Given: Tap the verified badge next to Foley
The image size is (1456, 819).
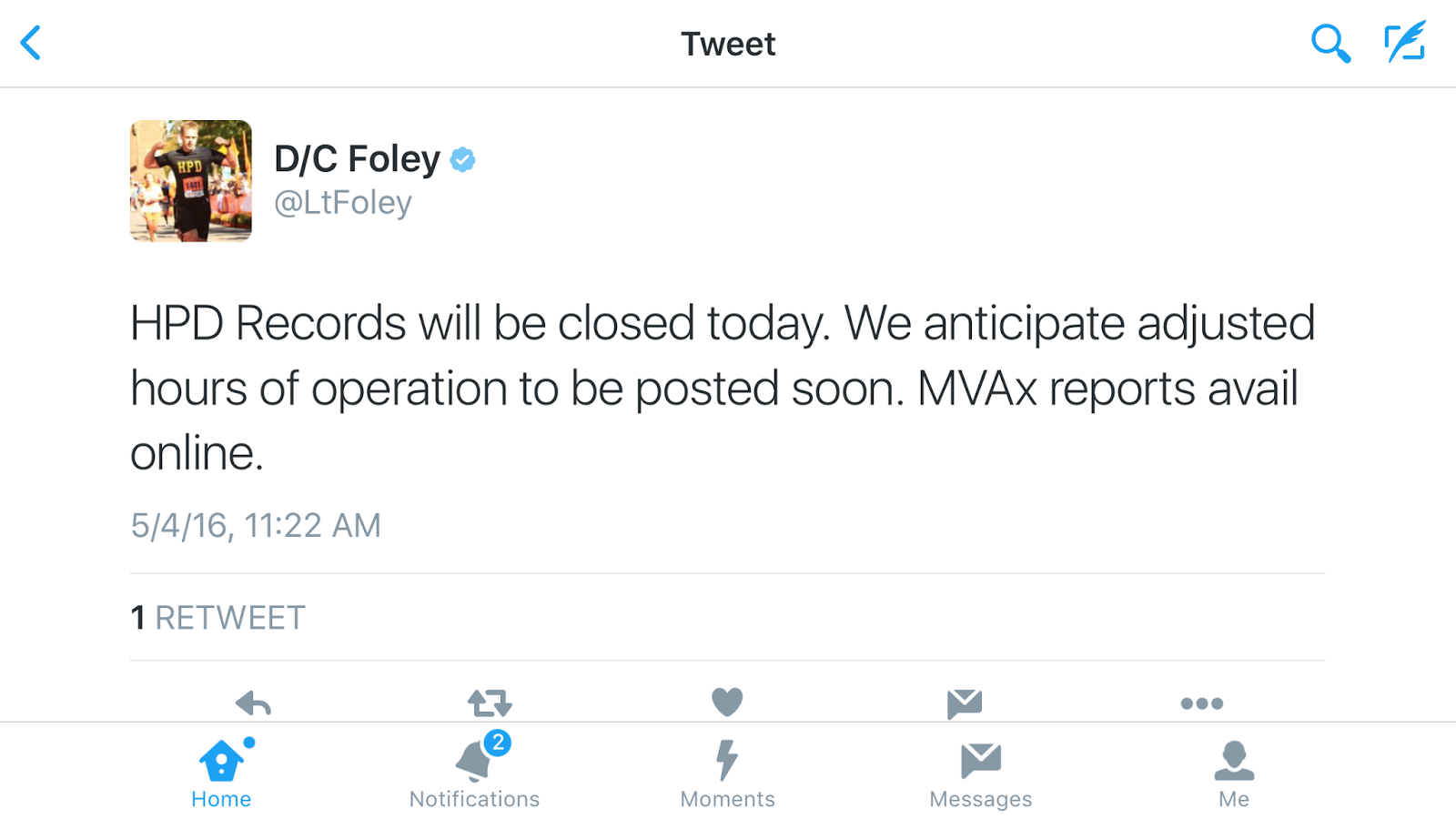Looking at the screenshot, I should [463, 159].
